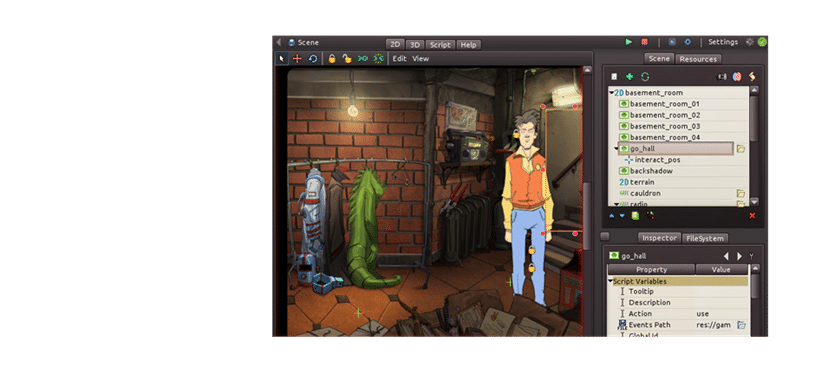Select the Resources dock tab
The width and height of the screenshot is (815, 381).
[x=698, y=59]
